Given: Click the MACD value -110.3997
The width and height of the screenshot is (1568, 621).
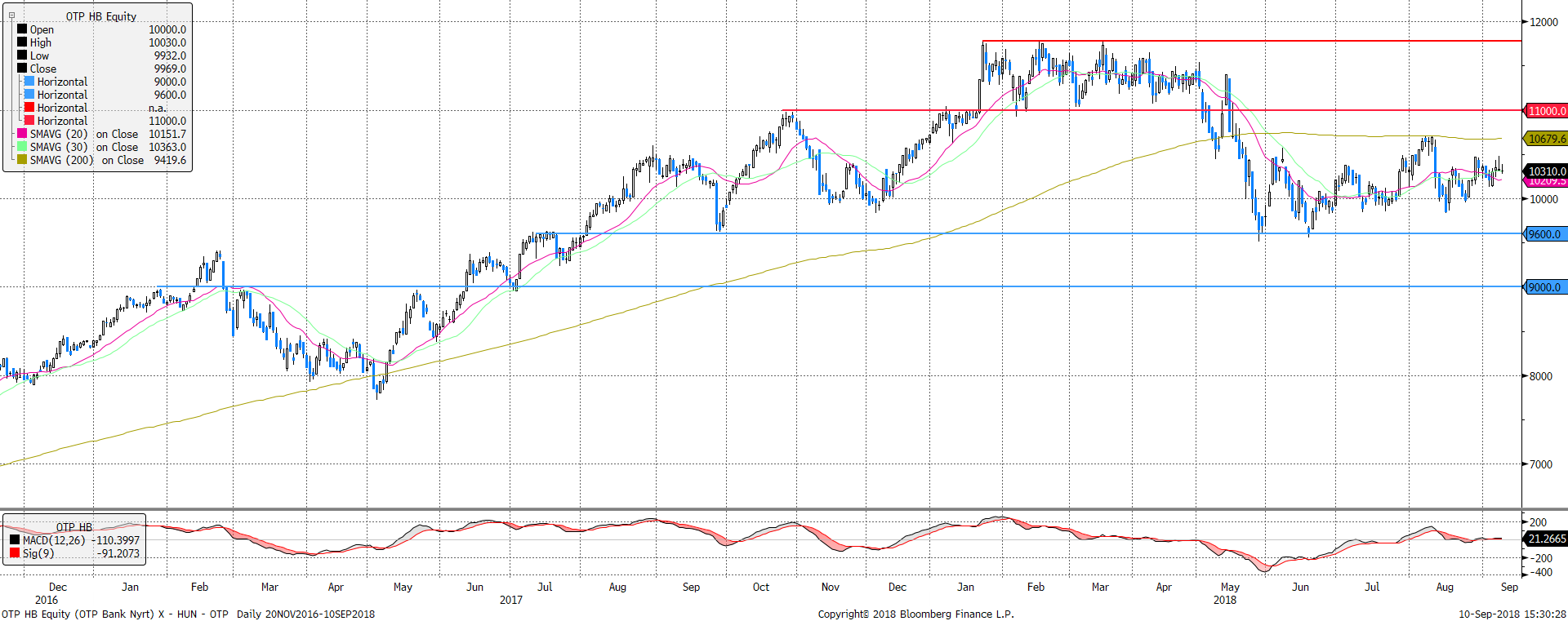Looking at the screenshot, I should point(116,540).
